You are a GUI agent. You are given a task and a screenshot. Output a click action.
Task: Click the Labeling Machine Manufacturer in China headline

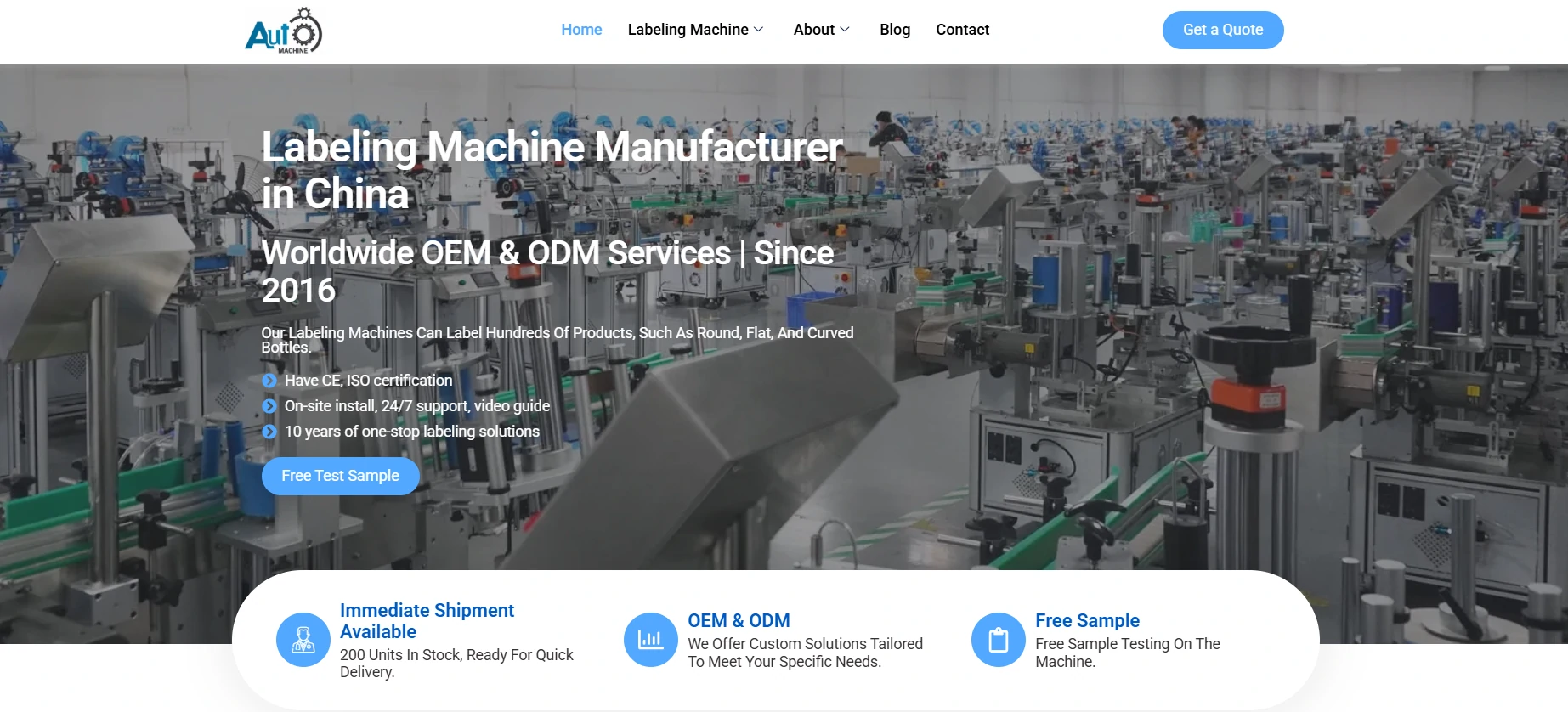(x=552, y=170)
